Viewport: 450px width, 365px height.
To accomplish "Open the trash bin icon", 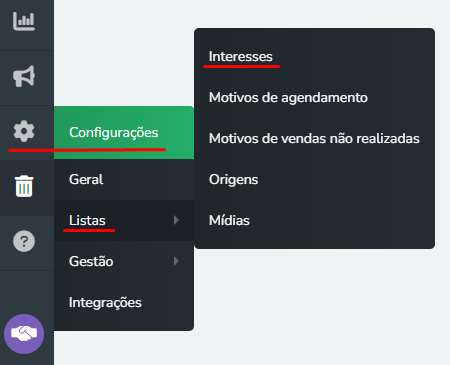I will pyautogui.click(x=24, y=186).
